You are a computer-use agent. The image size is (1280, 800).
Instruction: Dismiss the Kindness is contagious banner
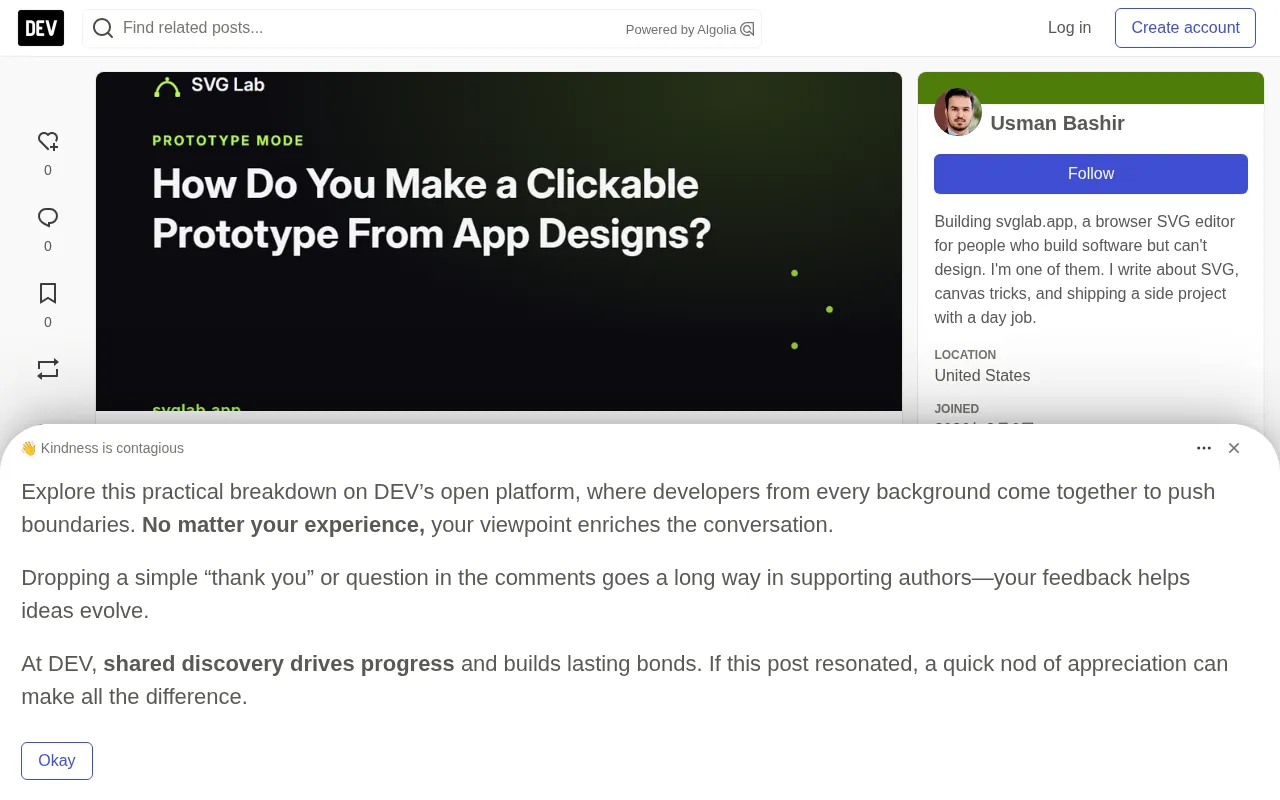coord(1234,448)
